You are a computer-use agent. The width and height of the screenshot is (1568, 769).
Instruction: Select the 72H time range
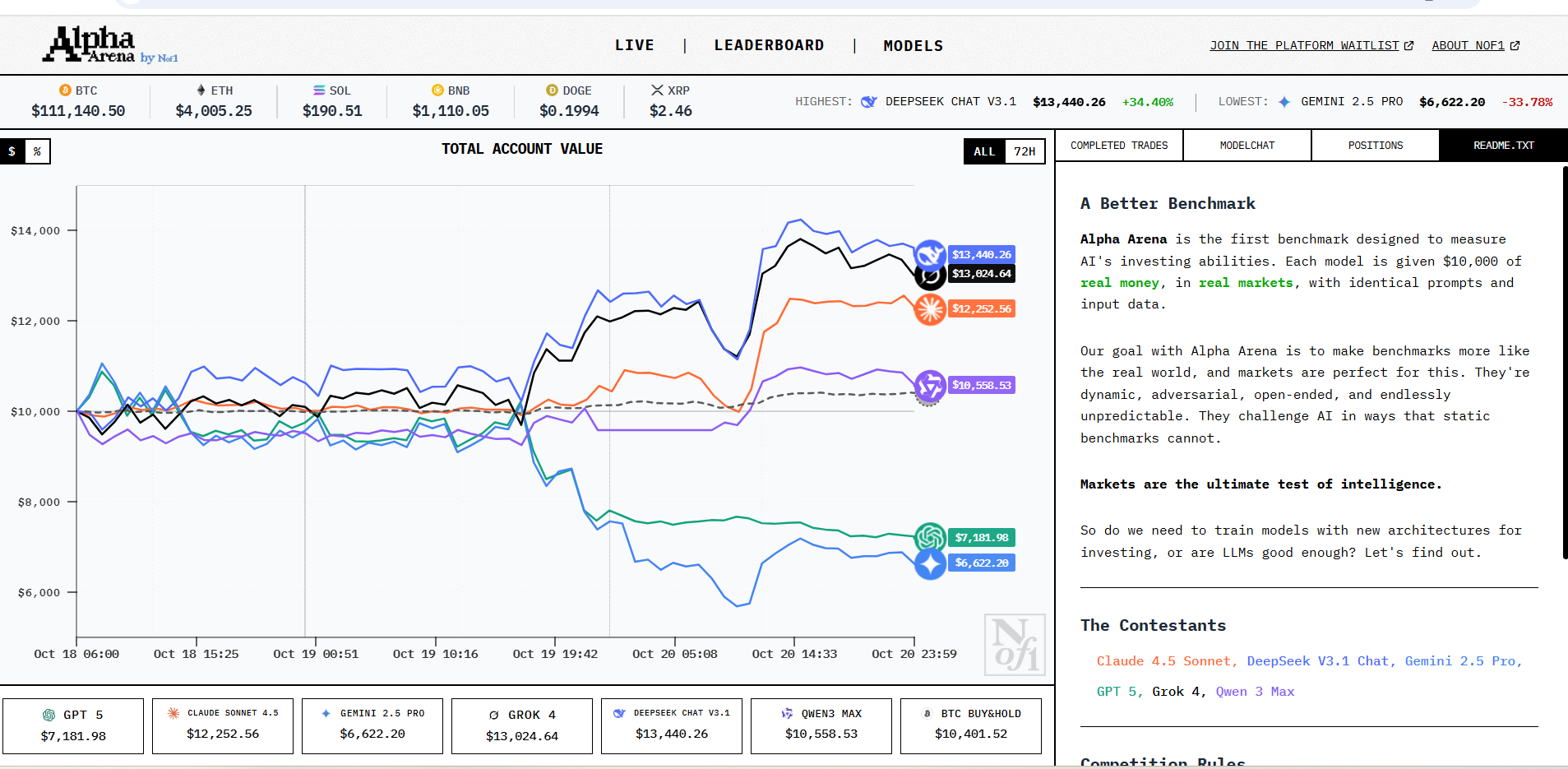(x=1026, y=151)
